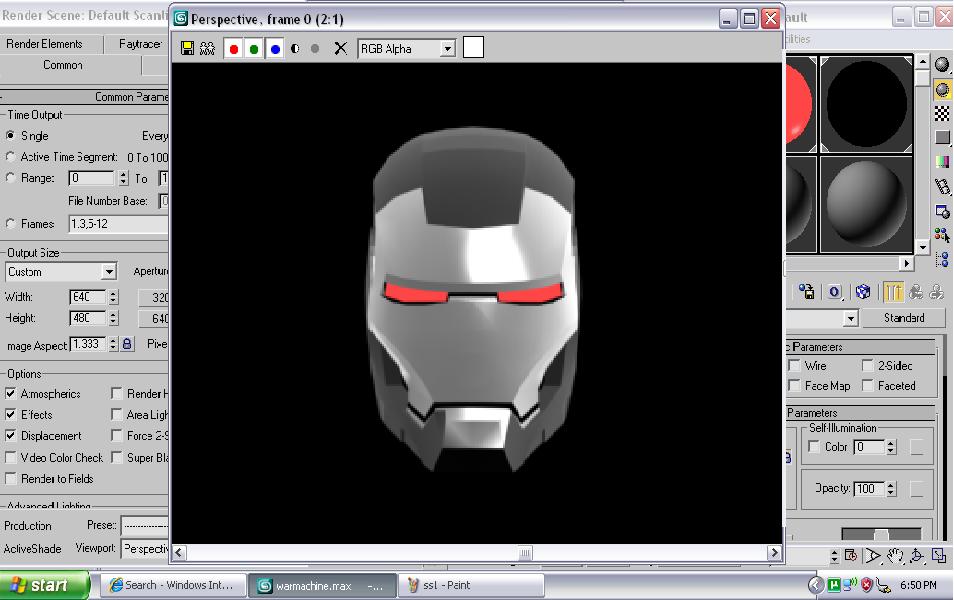Click the make preview filmstrip icon
Viewport: 954px width, 600px height.
pyautogui.click(x=942, y=186)
